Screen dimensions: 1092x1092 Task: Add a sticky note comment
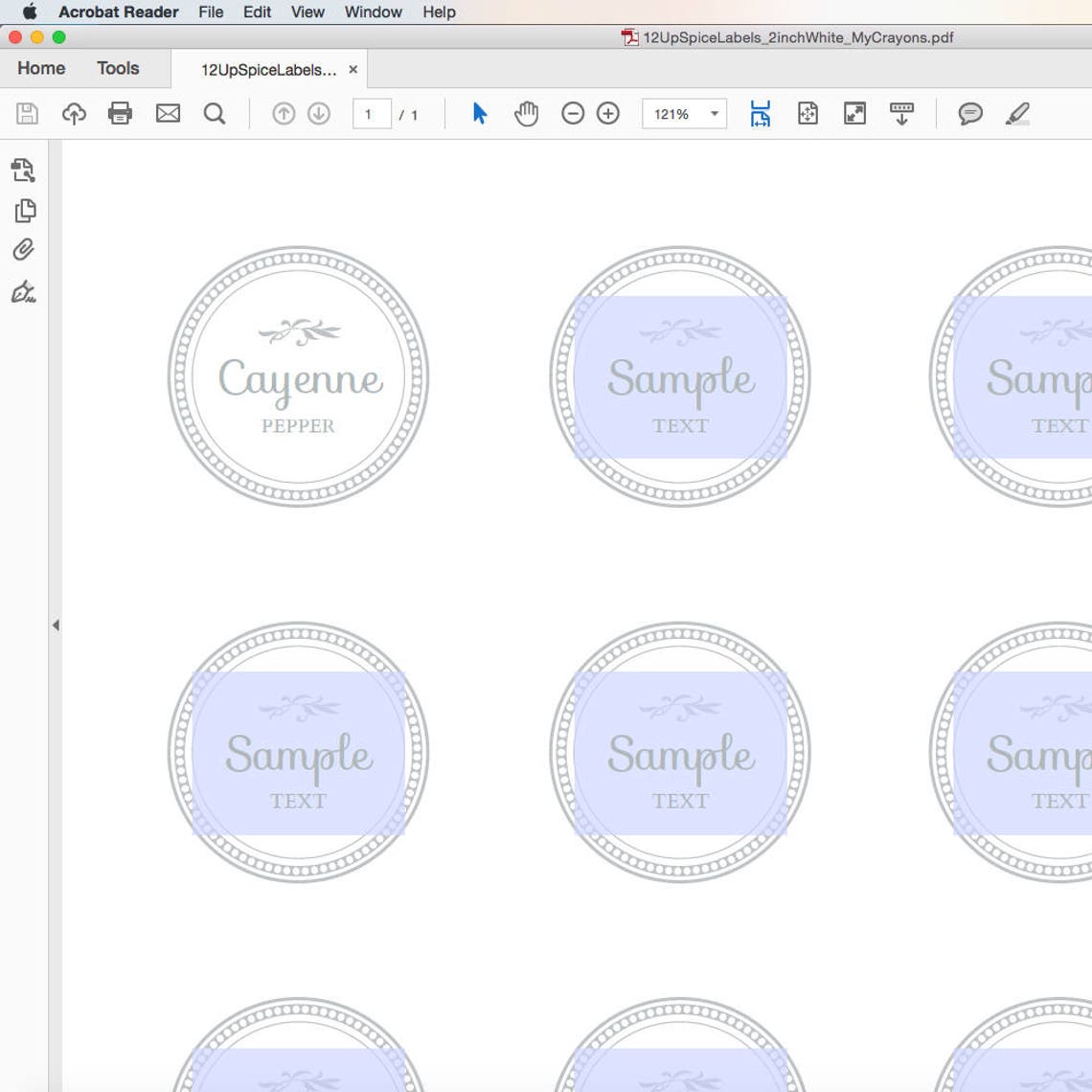[x=969, y=113]
